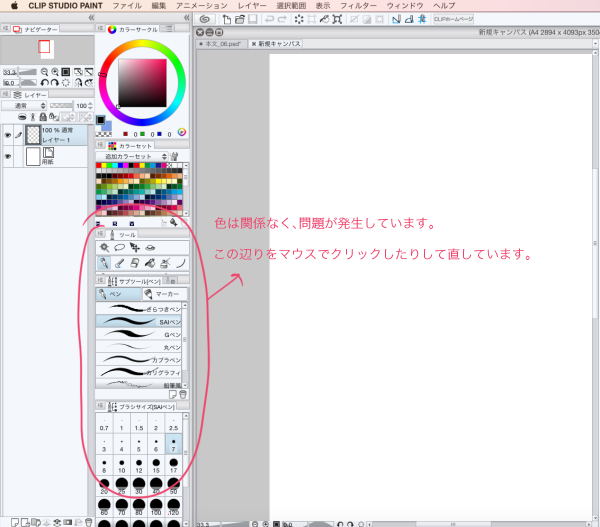
Task: Select the Eraser tool
Action: (135, 263)
